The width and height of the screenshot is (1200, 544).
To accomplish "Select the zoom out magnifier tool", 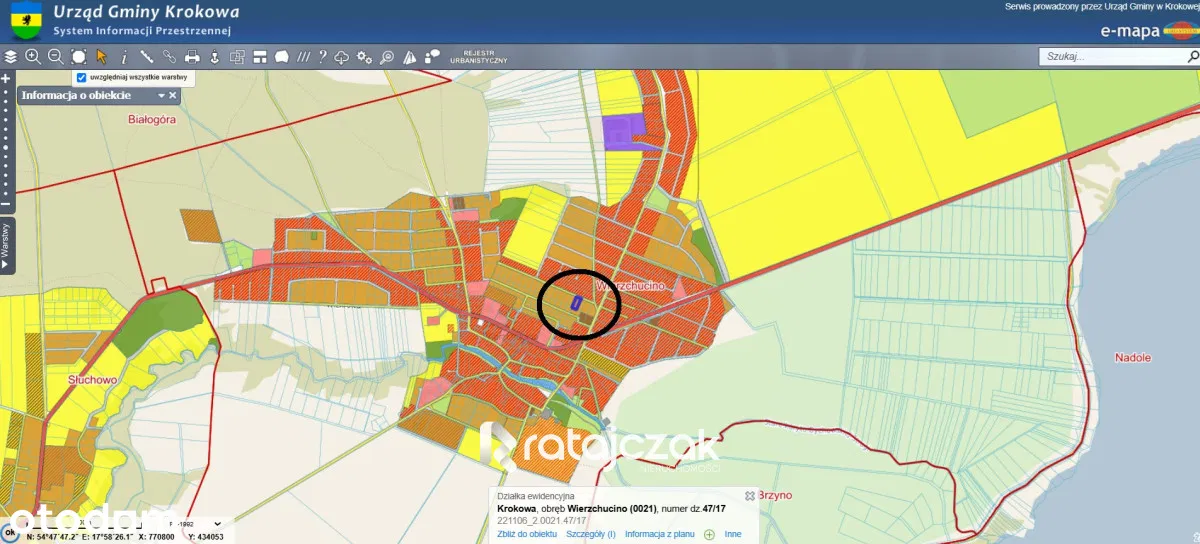I will pos(56,57).
